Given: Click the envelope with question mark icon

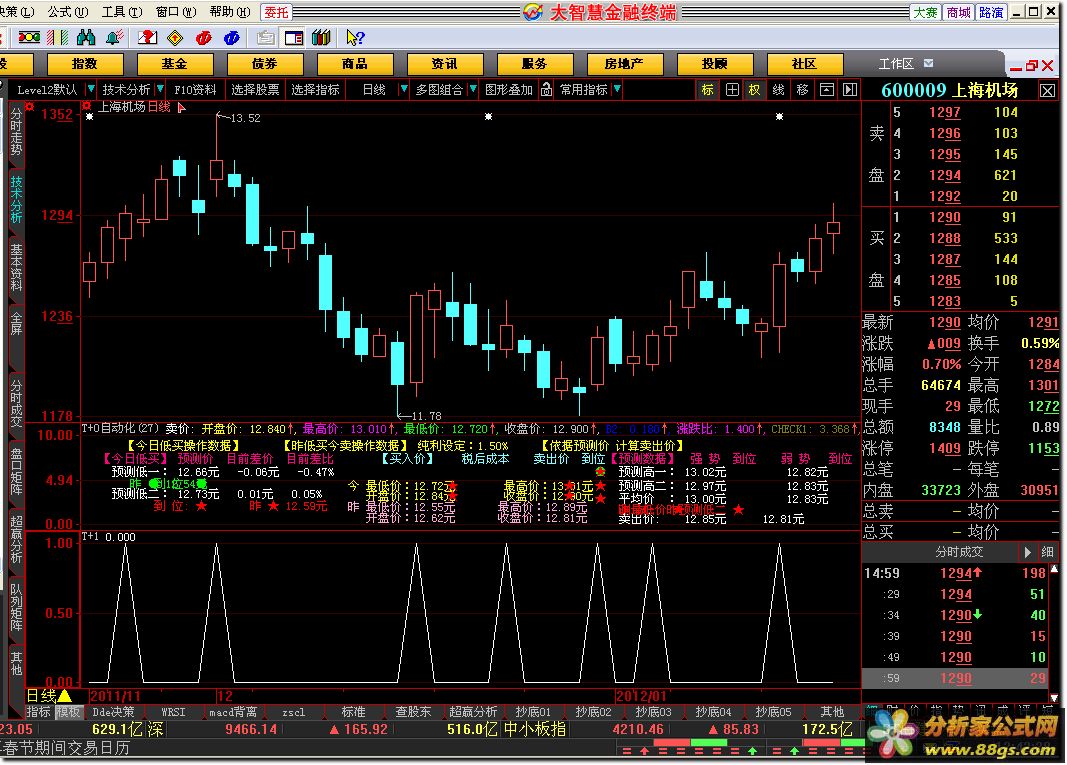Looking at the screenshot, I should tap(148, 37).
